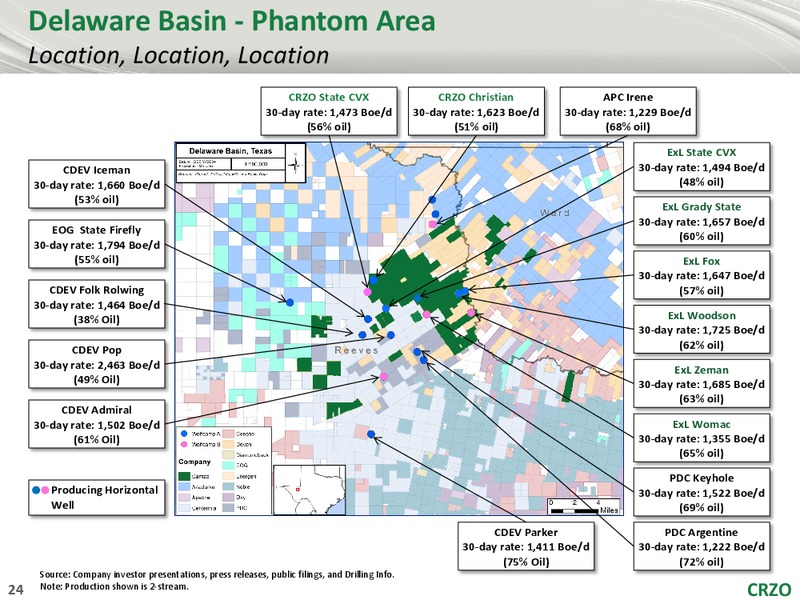Viewport: 800px width, 600px height.
Task: Click the miles scale bar on the map
Action: (584, 507)
